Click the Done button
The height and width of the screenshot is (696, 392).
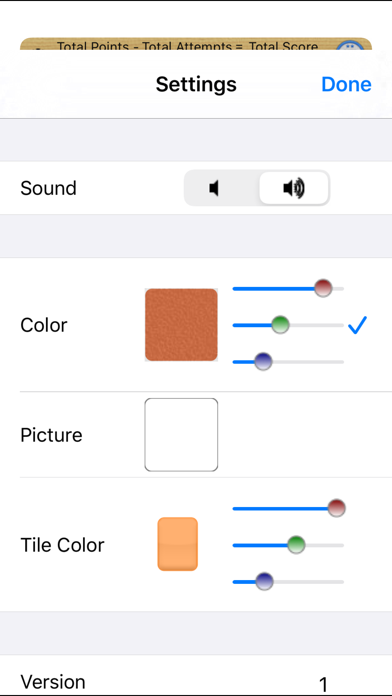coord(346,84)
